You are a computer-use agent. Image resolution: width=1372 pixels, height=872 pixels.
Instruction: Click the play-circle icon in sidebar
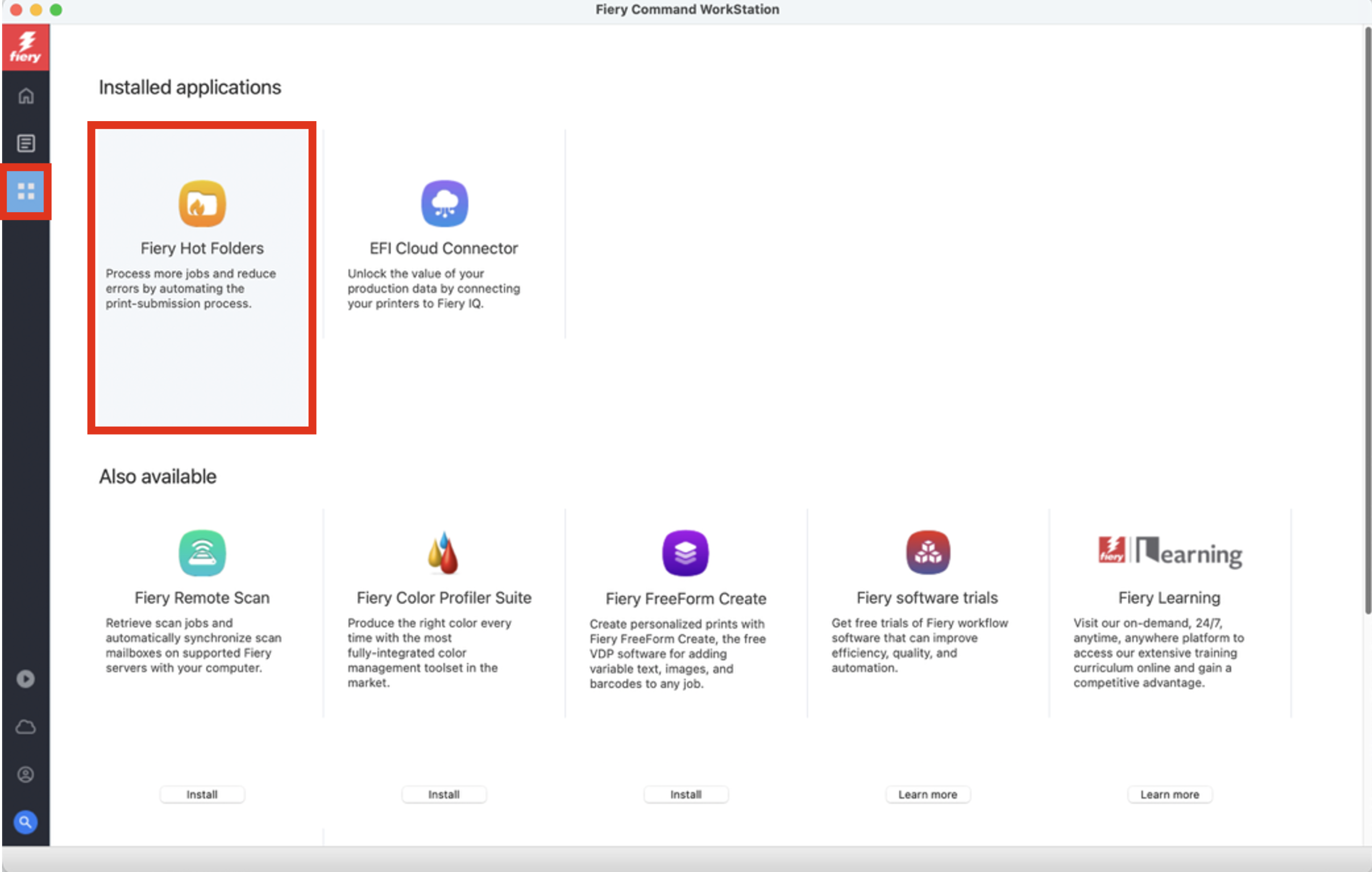(x=26, y=679)
